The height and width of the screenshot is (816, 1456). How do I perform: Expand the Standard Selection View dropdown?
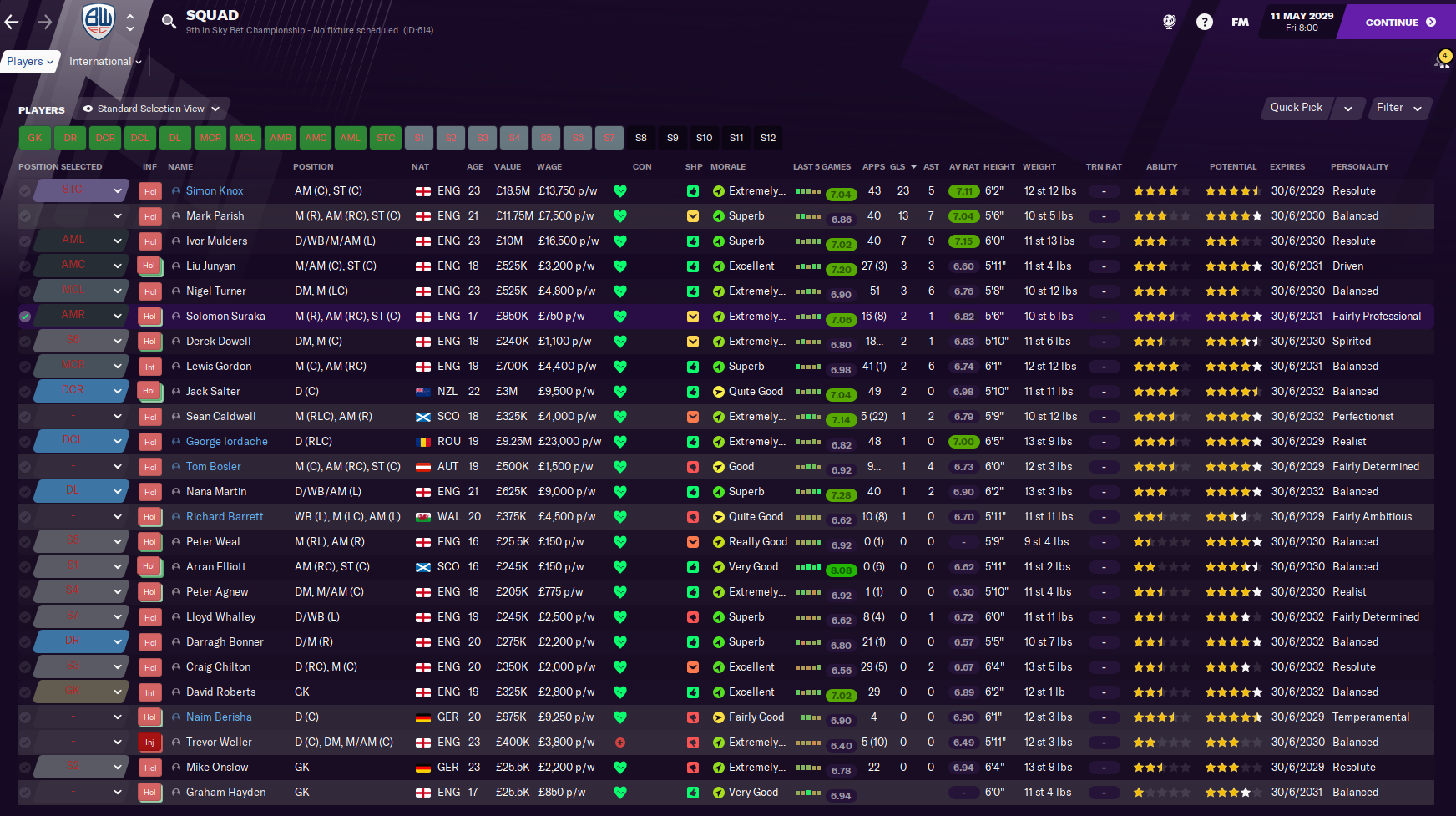point(151,109)
